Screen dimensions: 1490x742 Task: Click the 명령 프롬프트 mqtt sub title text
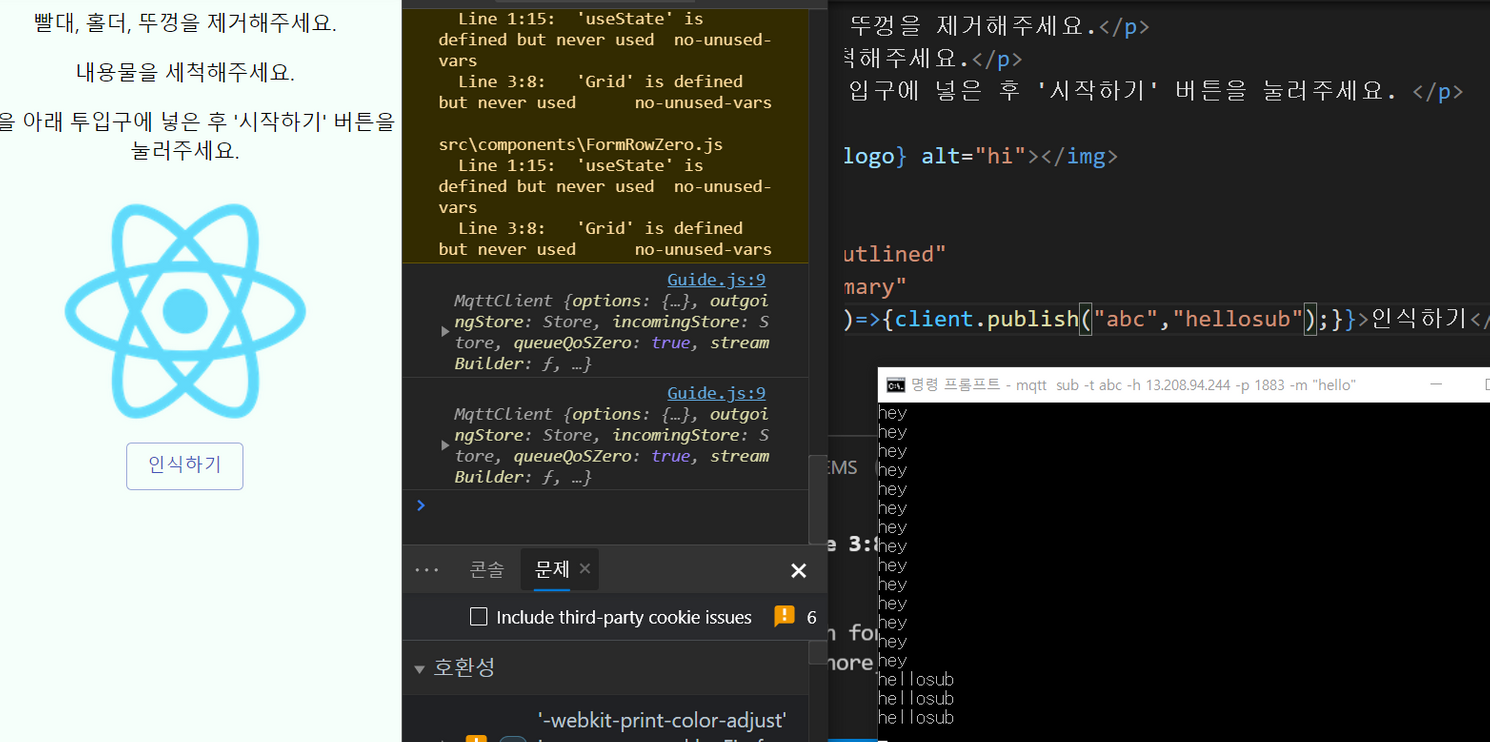(1133, 385)
